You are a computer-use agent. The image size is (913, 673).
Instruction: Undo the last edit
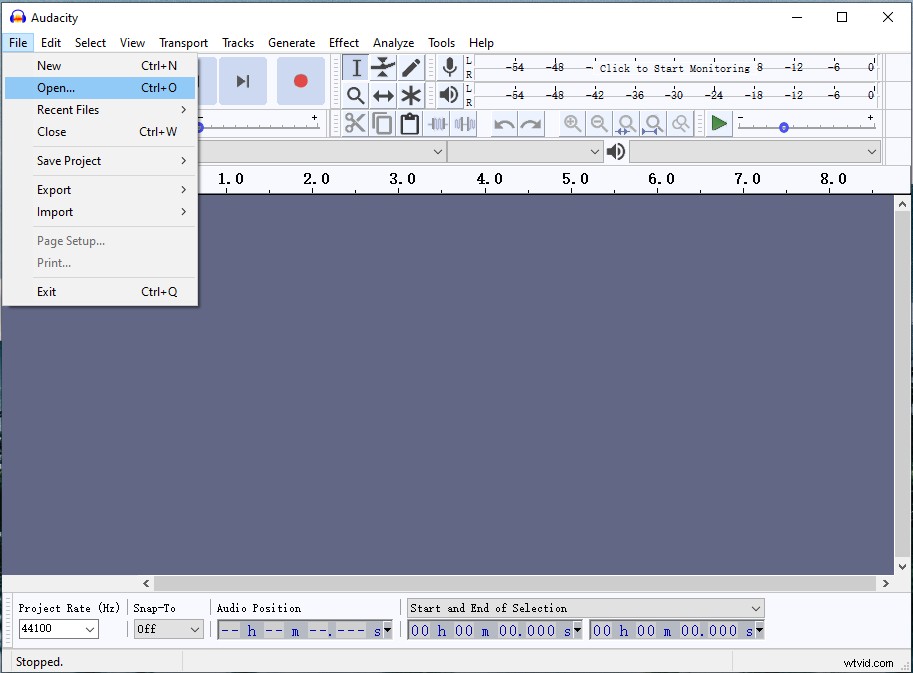pyautogui.click(x=502, y=123)
